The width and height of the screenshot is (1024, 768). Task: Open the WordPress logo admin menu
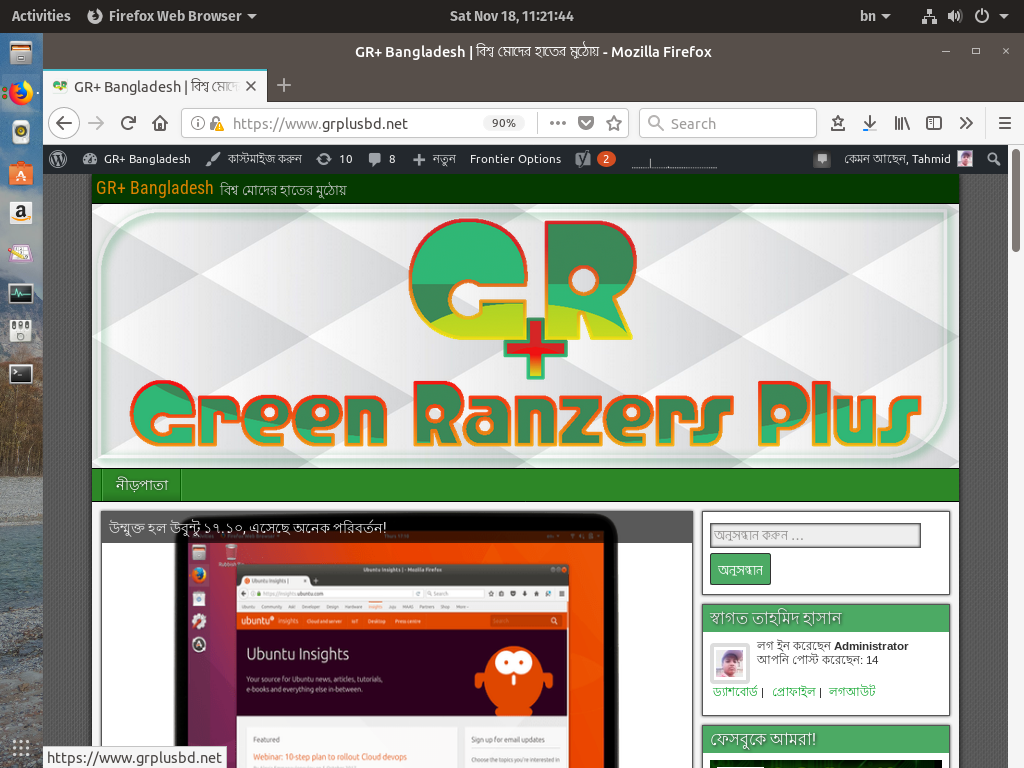coord(58,159)
